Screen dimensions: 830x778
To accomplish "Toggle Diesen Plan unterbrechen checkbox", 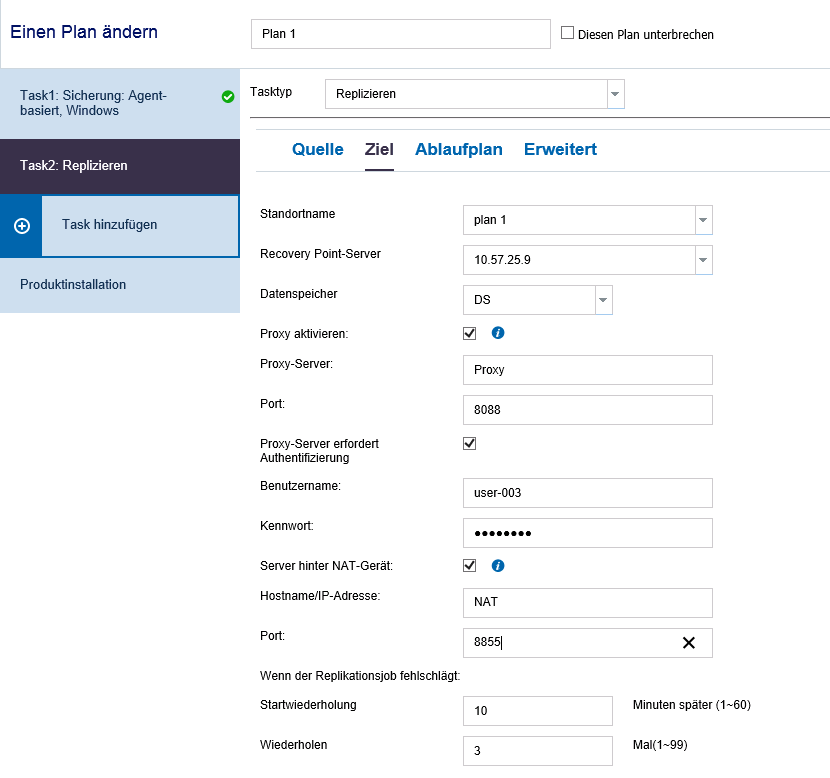I will pos(568,33).
